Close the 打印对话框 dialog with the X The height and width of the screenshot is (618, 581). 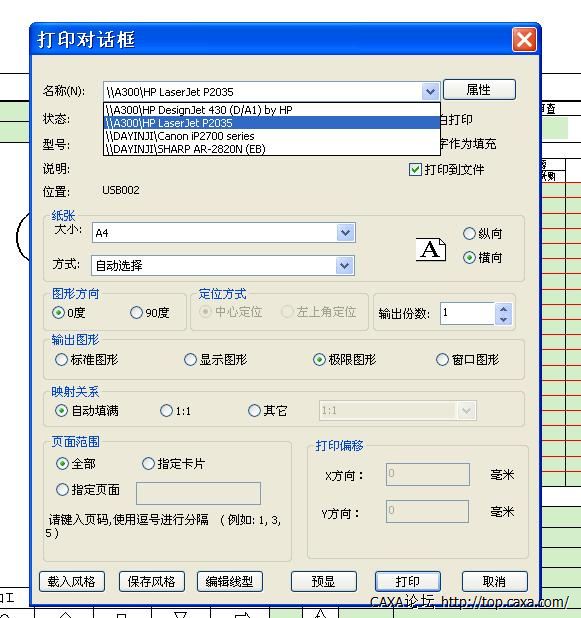point(524,39)
